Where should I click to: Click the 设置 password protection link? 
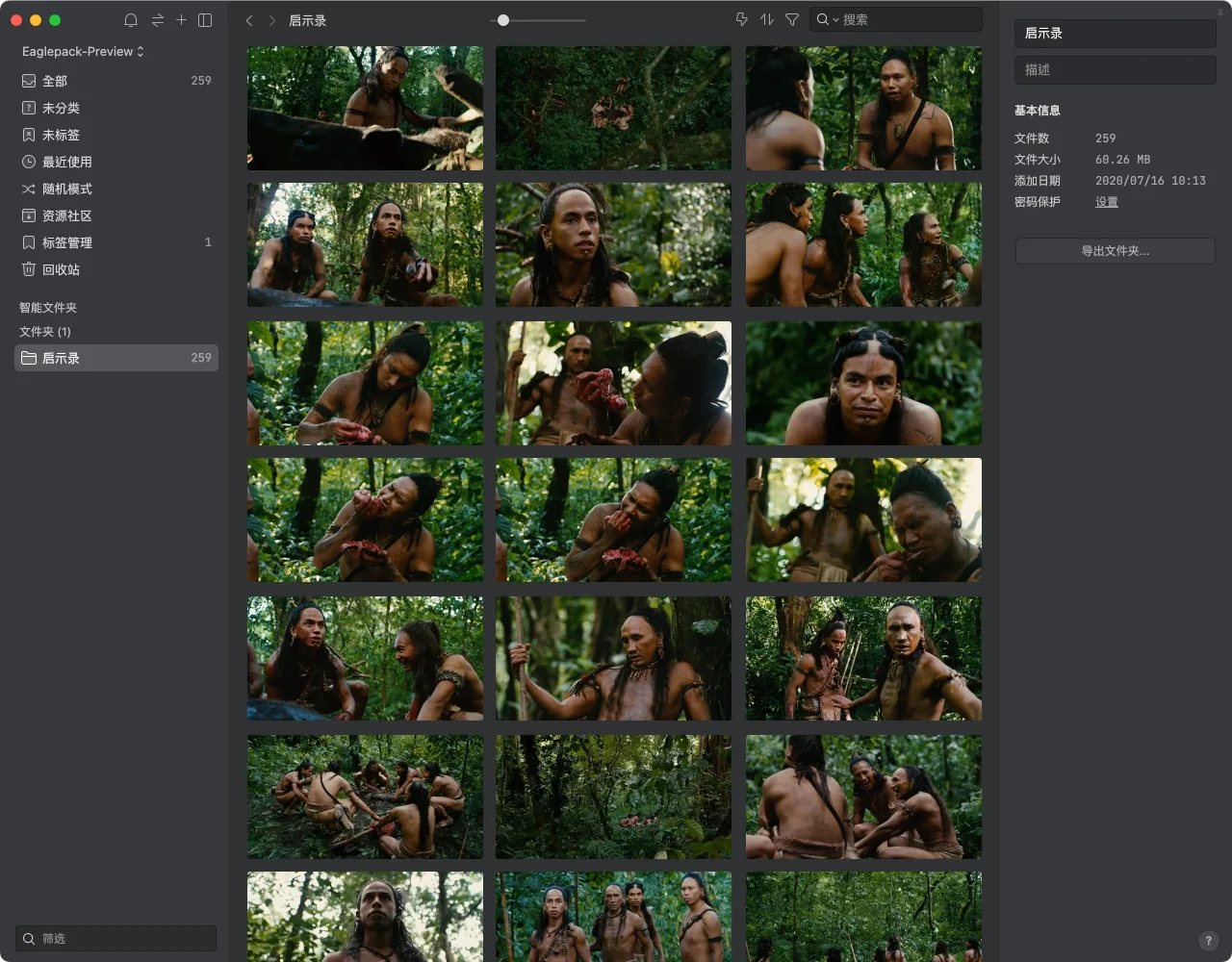(x=1107, y=202)
